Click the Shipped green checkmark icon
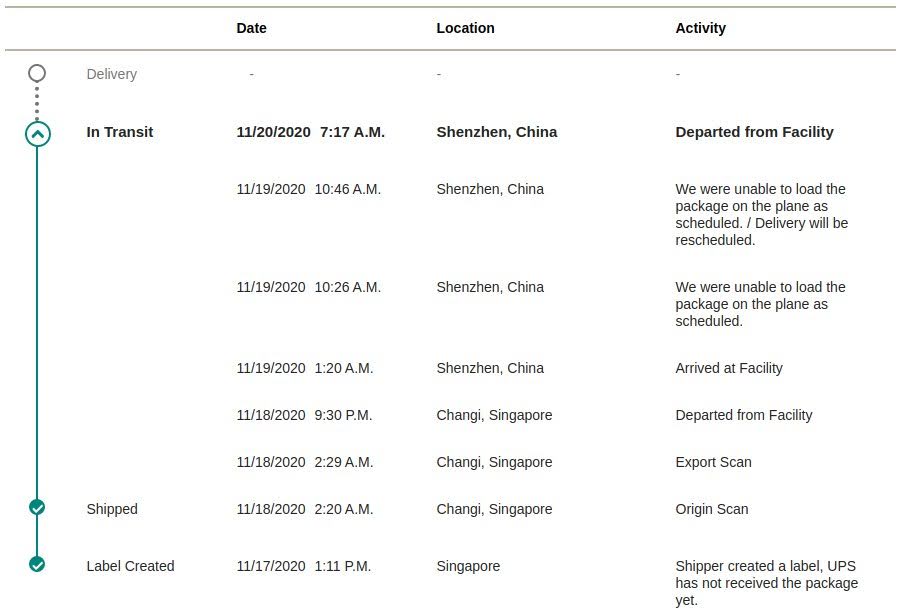This screenshot has width=903, height=615. pyautogui.click(x=37, y=507)
